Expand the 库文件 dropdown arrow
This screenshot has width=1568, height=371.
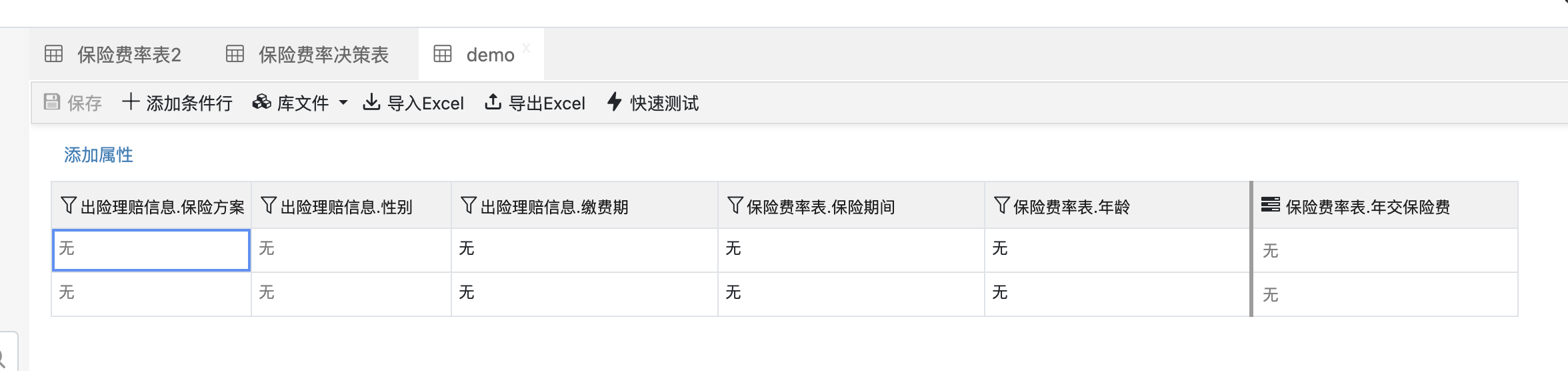coord(343,103)
